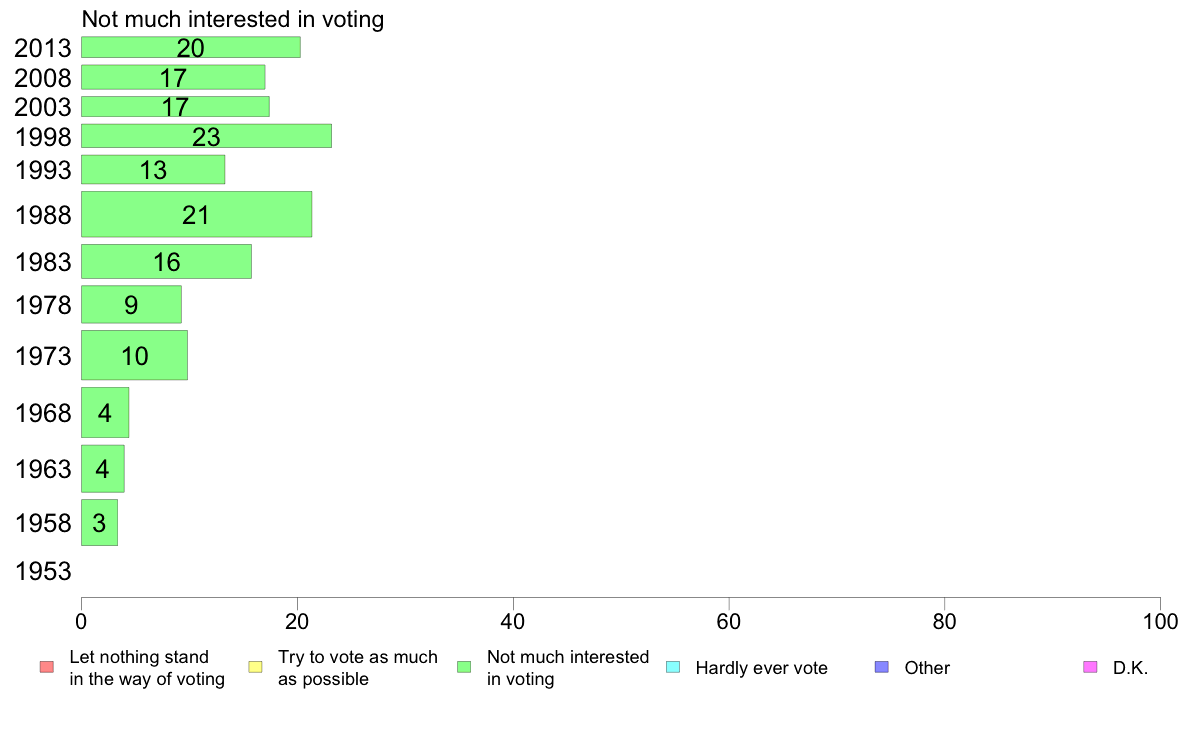Screen dimensions: 1188x736
Task: Select the 1988 bar showing 21
Action: [196, 215]
